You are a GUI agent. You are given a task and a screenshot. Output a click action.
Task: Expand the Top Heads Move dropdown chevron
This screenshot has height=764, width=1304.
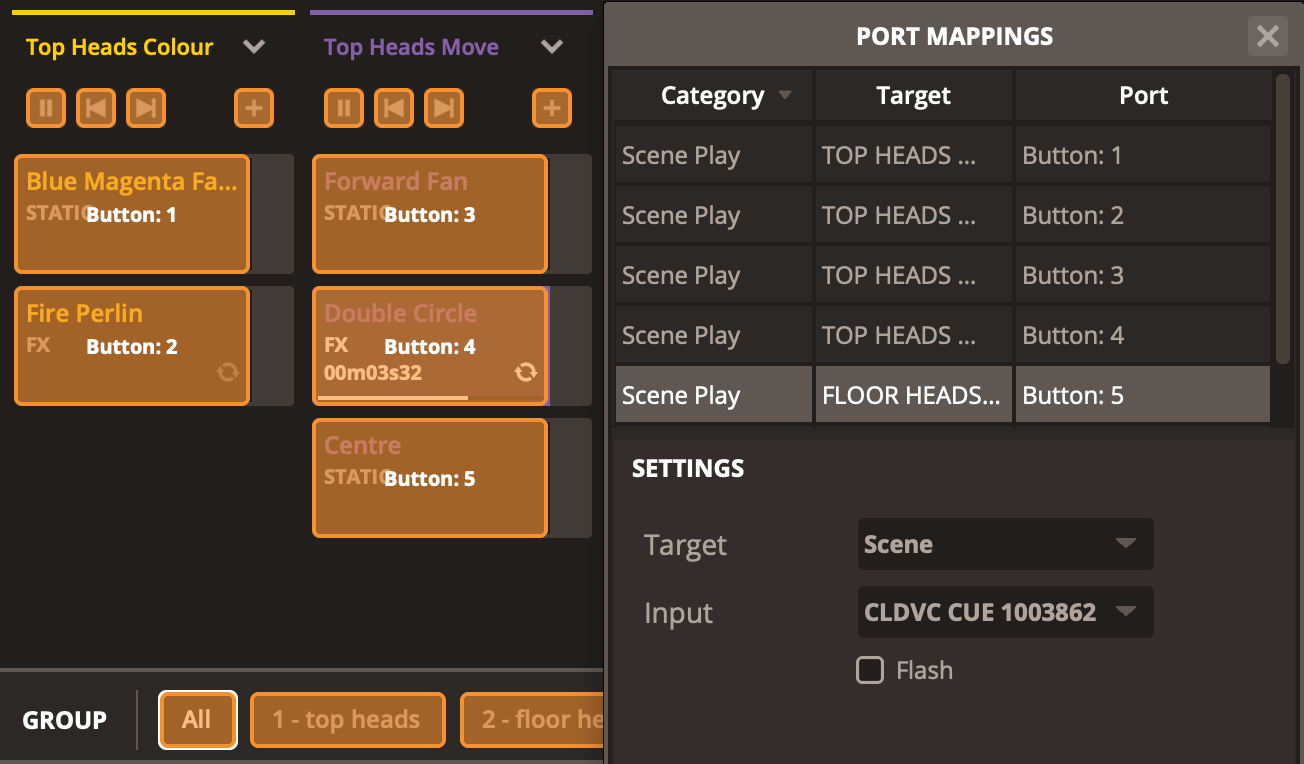point(552,47)
